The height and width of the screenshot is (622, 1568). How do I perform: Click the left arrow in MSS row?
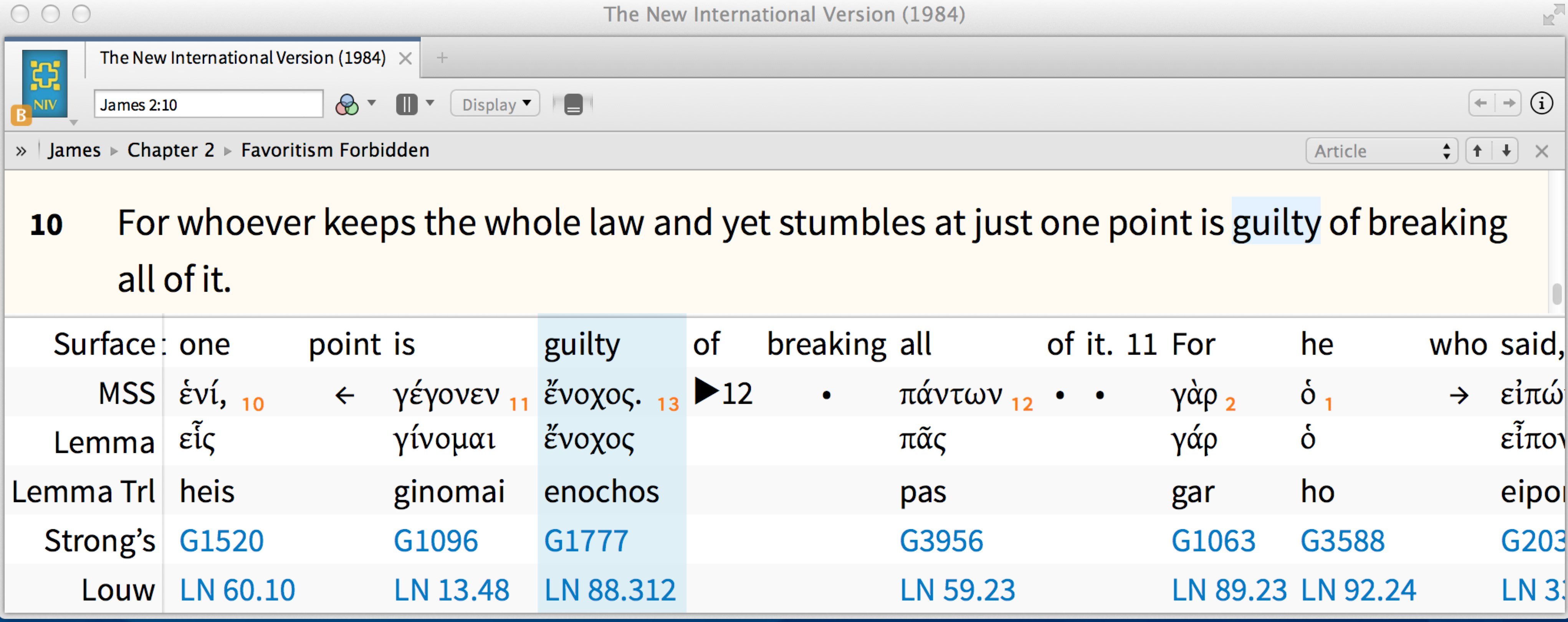point(344,396)
